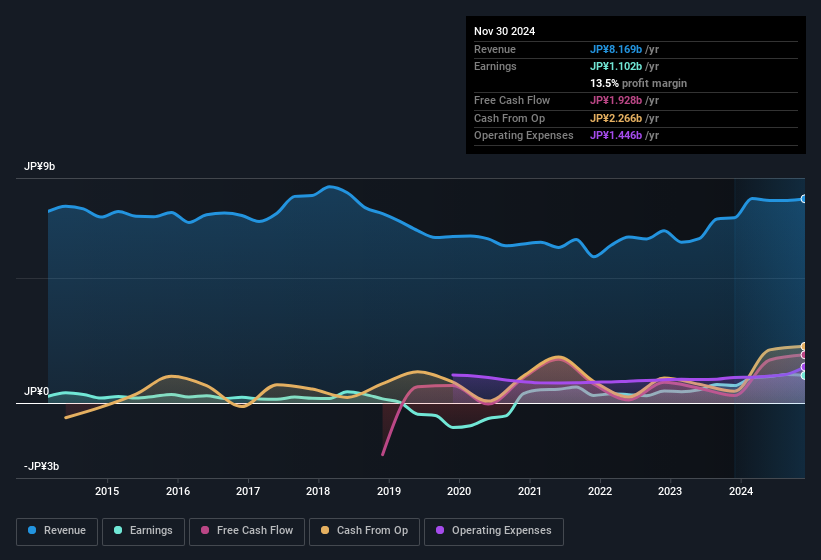Click the Nov 30 2024 tooltip date
821x560 pixels.
pos(504,31)
